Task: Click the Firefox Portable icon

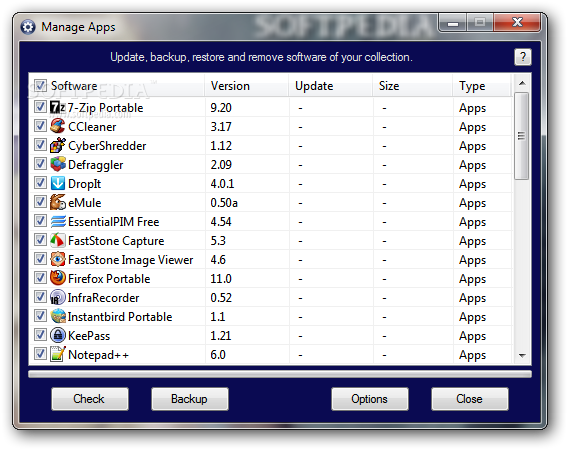Action: pos(58,278)
